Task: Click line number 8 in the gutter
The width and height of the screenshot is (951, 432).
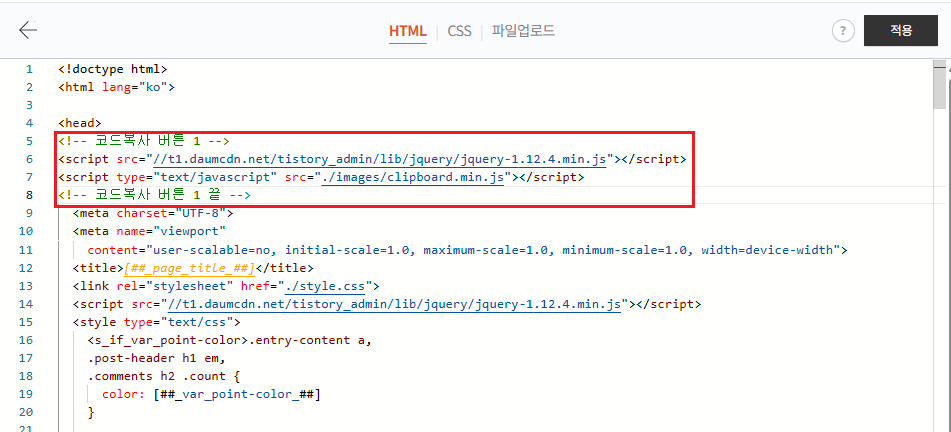Action: click(29, 195)
